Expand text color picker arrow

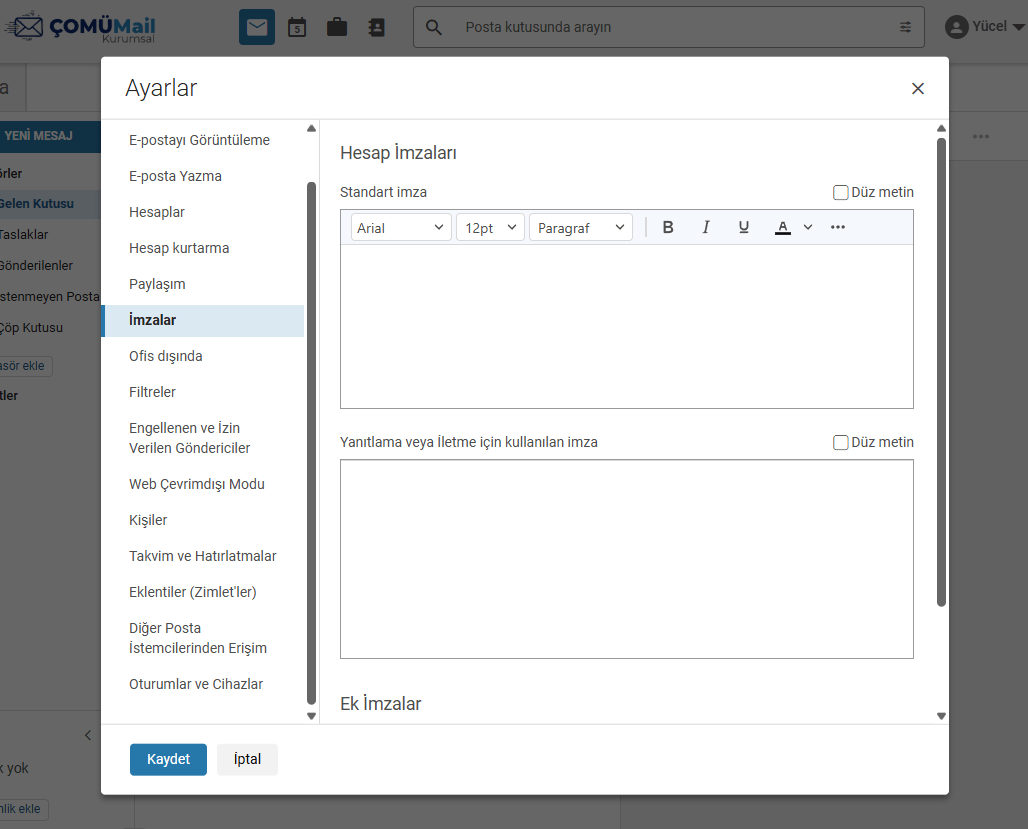[808, 227]
